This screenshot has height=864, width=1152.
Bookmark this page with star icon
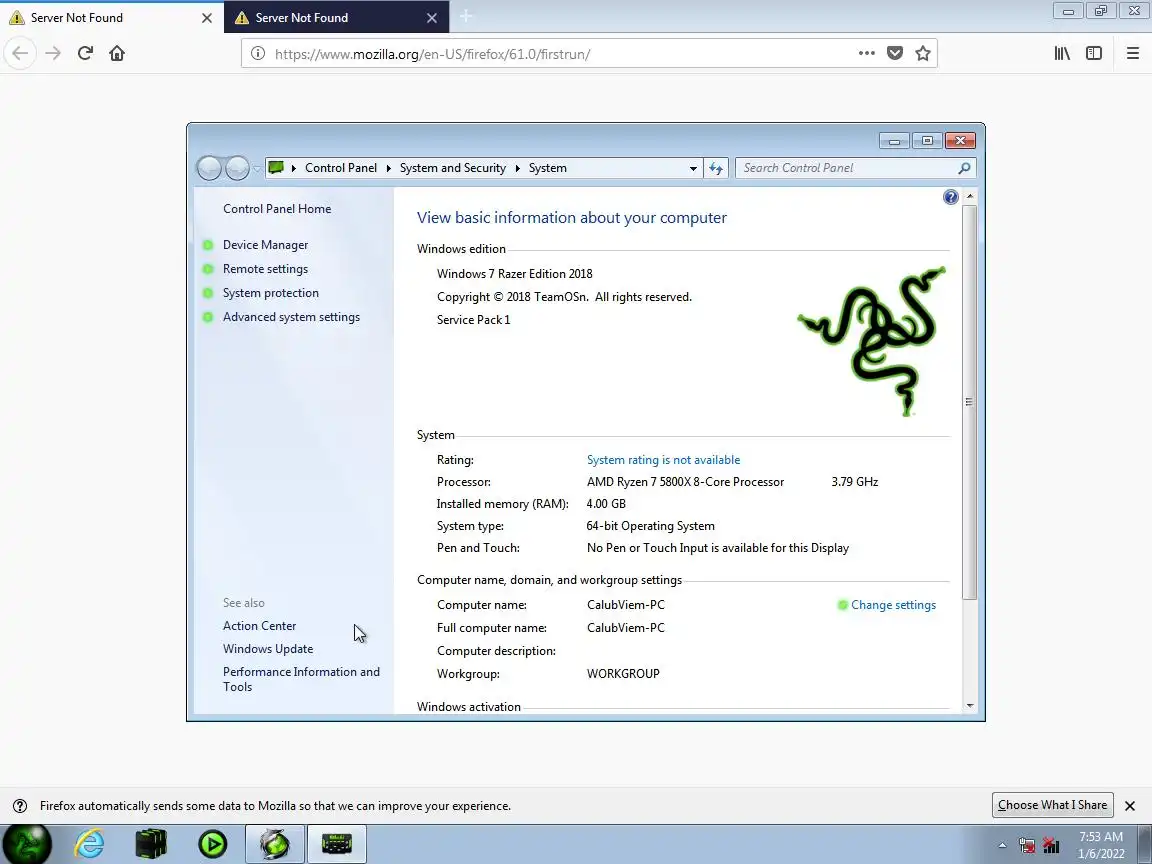(x=923, y=53)
